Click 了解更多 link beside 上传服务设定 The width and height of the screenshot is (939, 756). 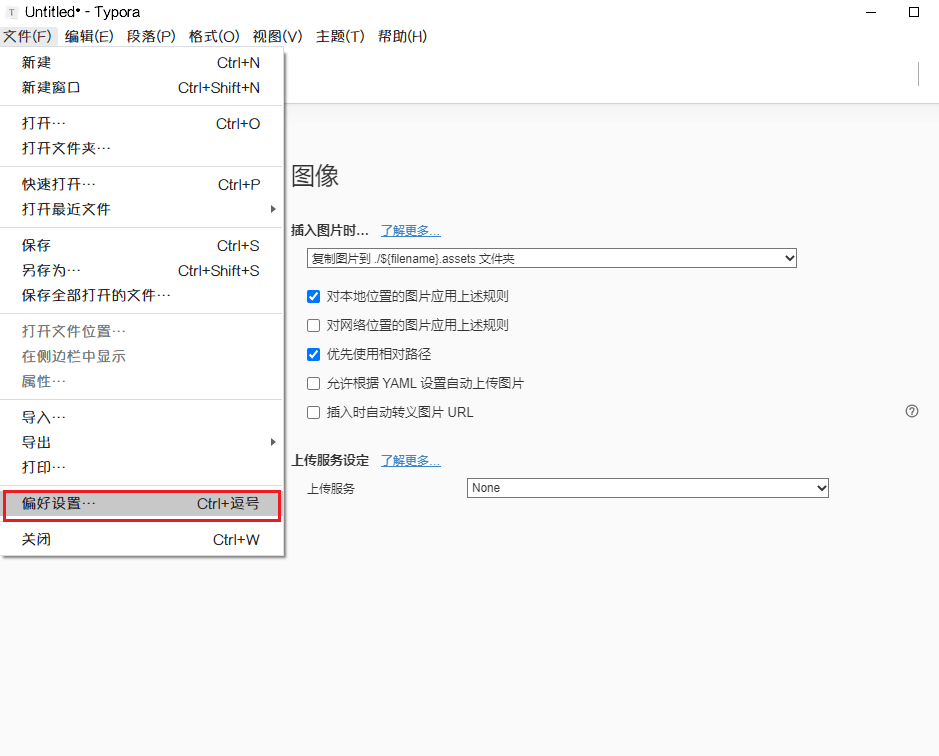[x=410, y=461]
